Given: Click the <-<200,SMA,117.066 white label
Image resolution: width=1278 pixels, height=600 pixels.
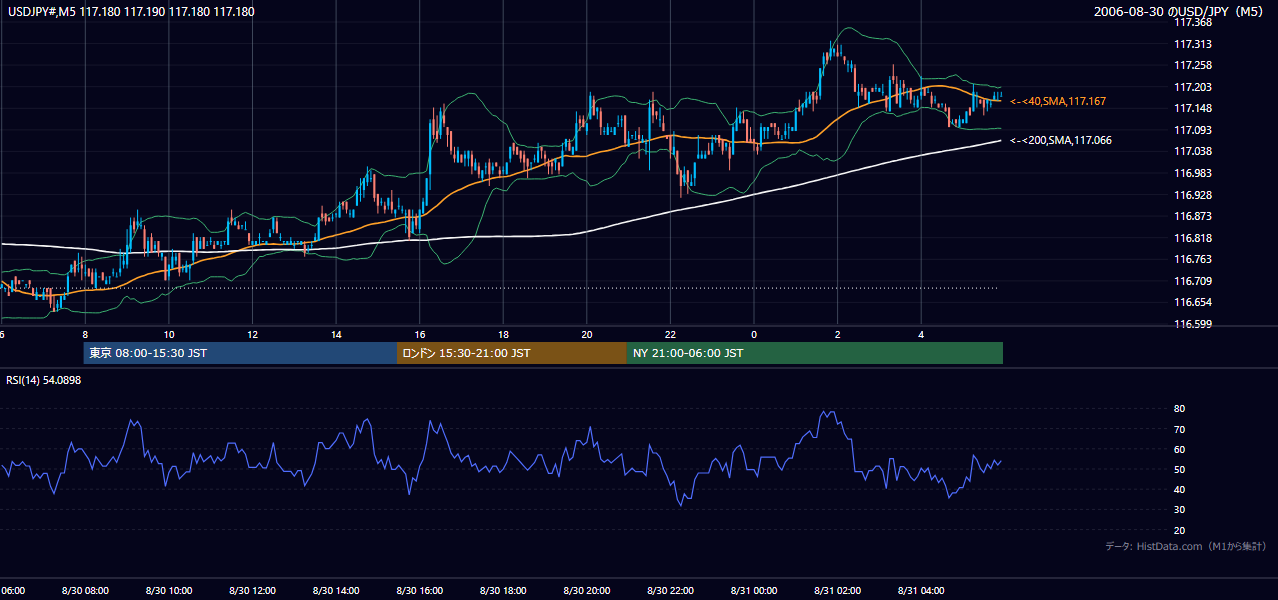Looking at the screenshot, I should point(1060,141).
